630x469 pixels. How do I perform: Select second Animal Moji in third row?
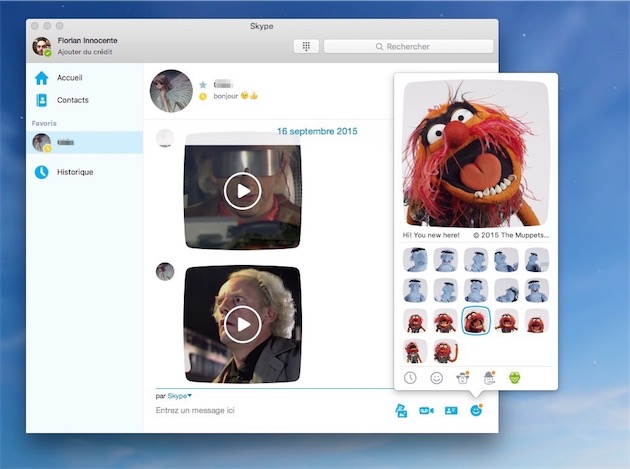coord(446,321)
